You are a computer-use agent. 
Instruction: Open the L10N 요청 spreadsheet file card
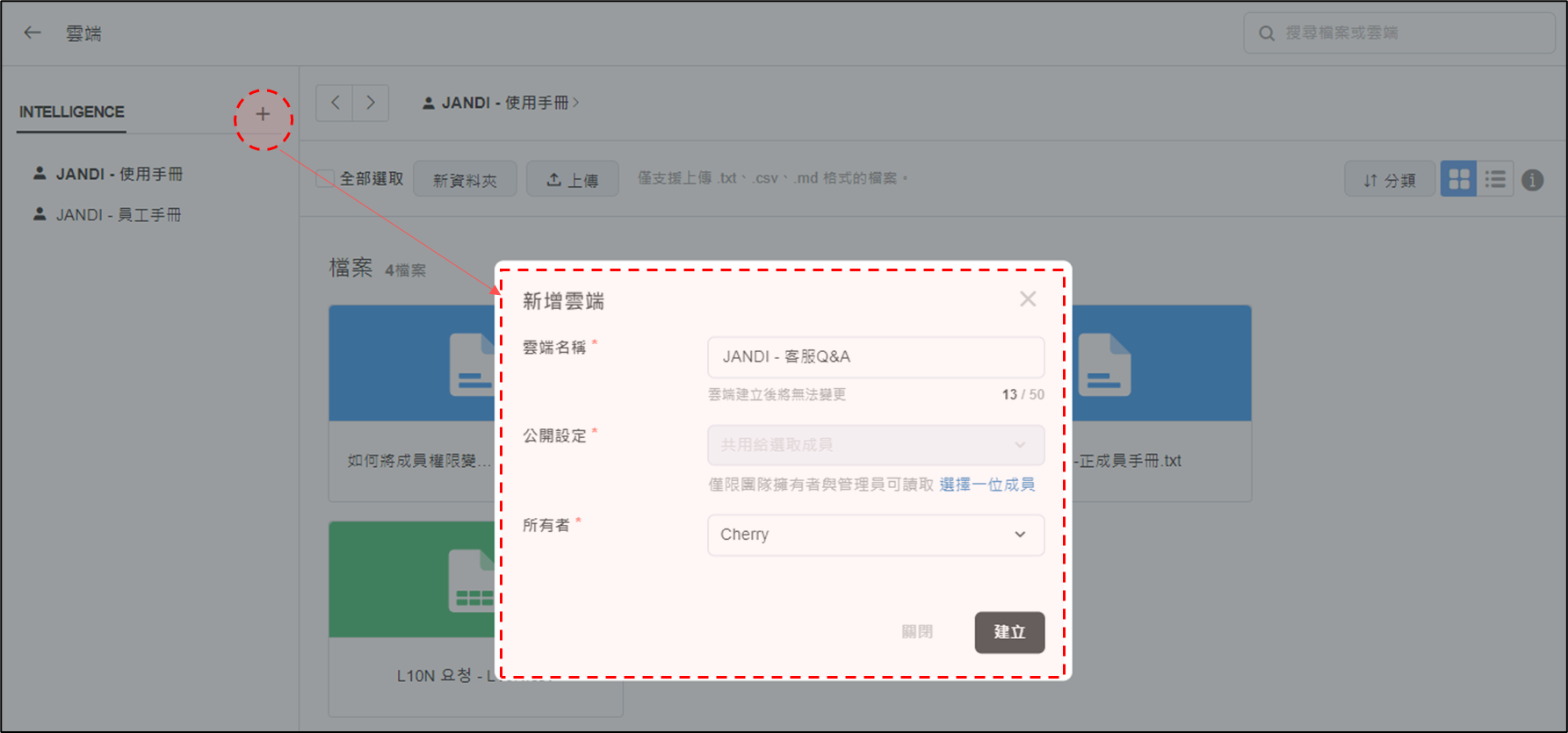(x=412, y=618)
